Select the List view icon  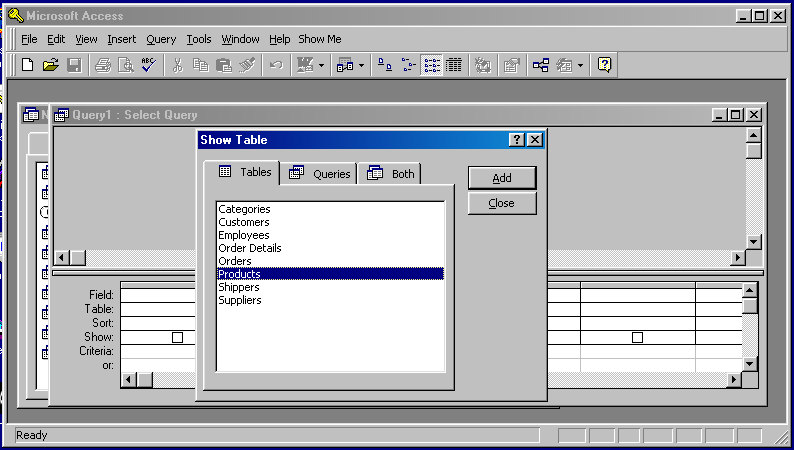[431, 65]
